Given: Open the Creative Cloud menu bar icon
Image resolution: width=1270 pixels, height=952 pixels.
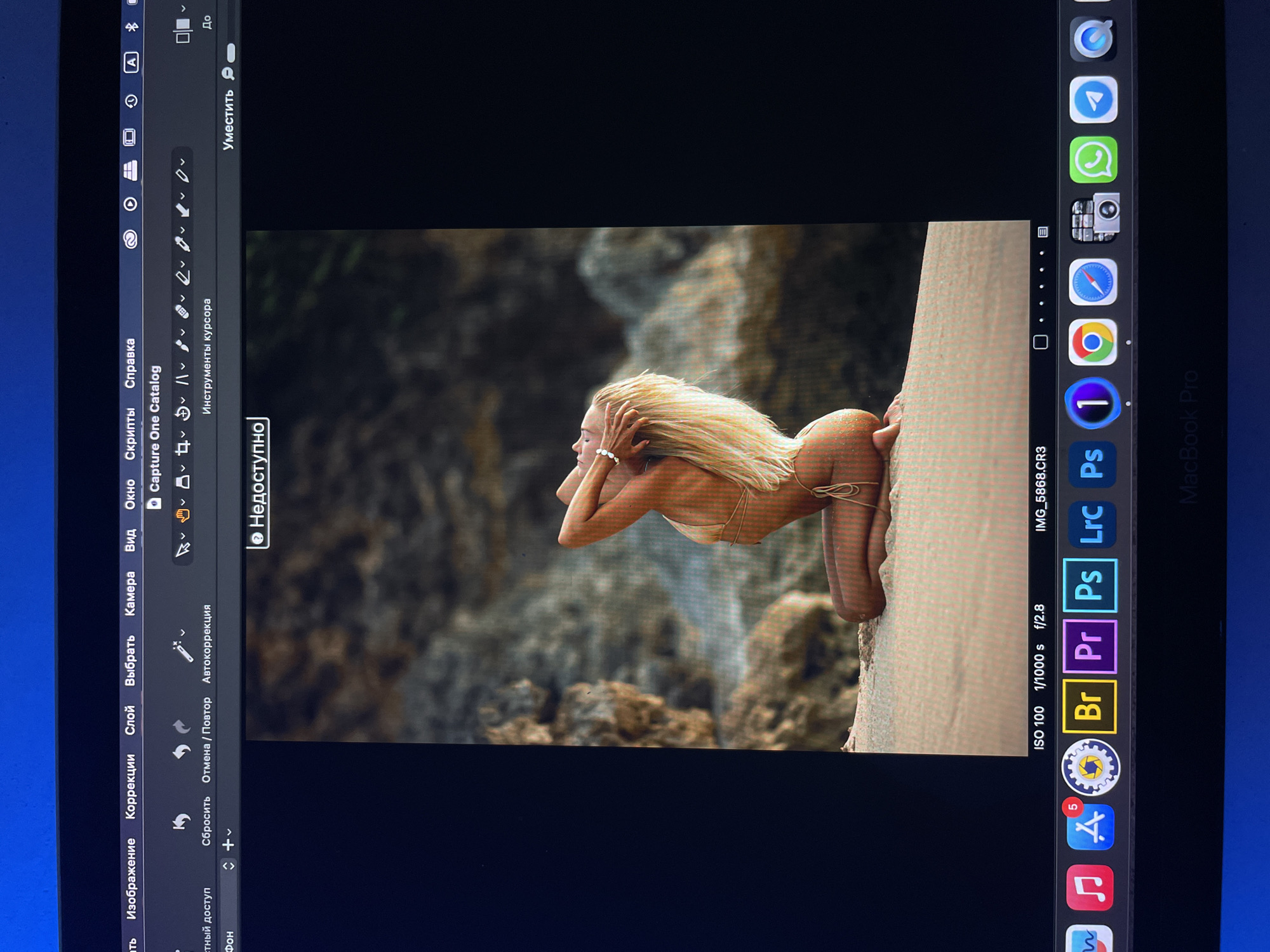Looking at the screenshot, I should tap(130, 239).
